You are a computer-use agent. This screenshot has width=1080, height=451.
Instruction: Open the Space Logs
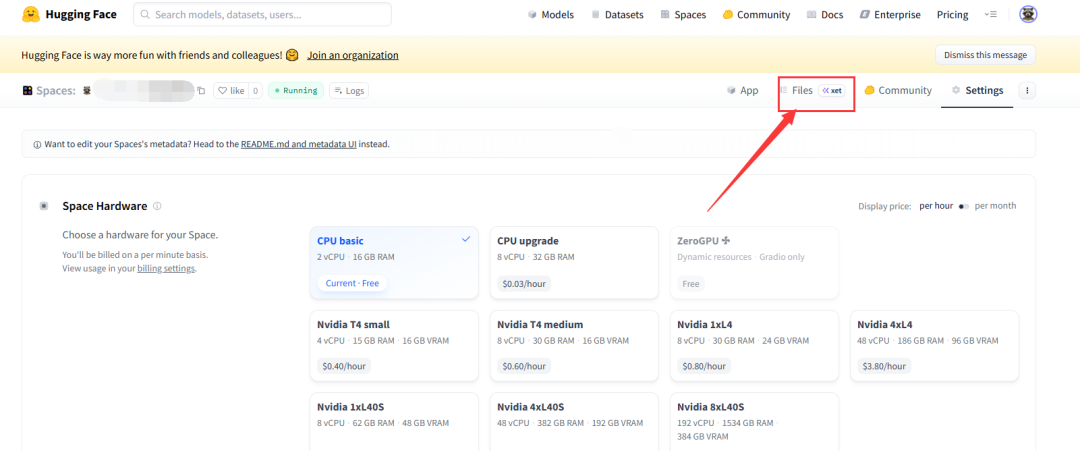349,90
